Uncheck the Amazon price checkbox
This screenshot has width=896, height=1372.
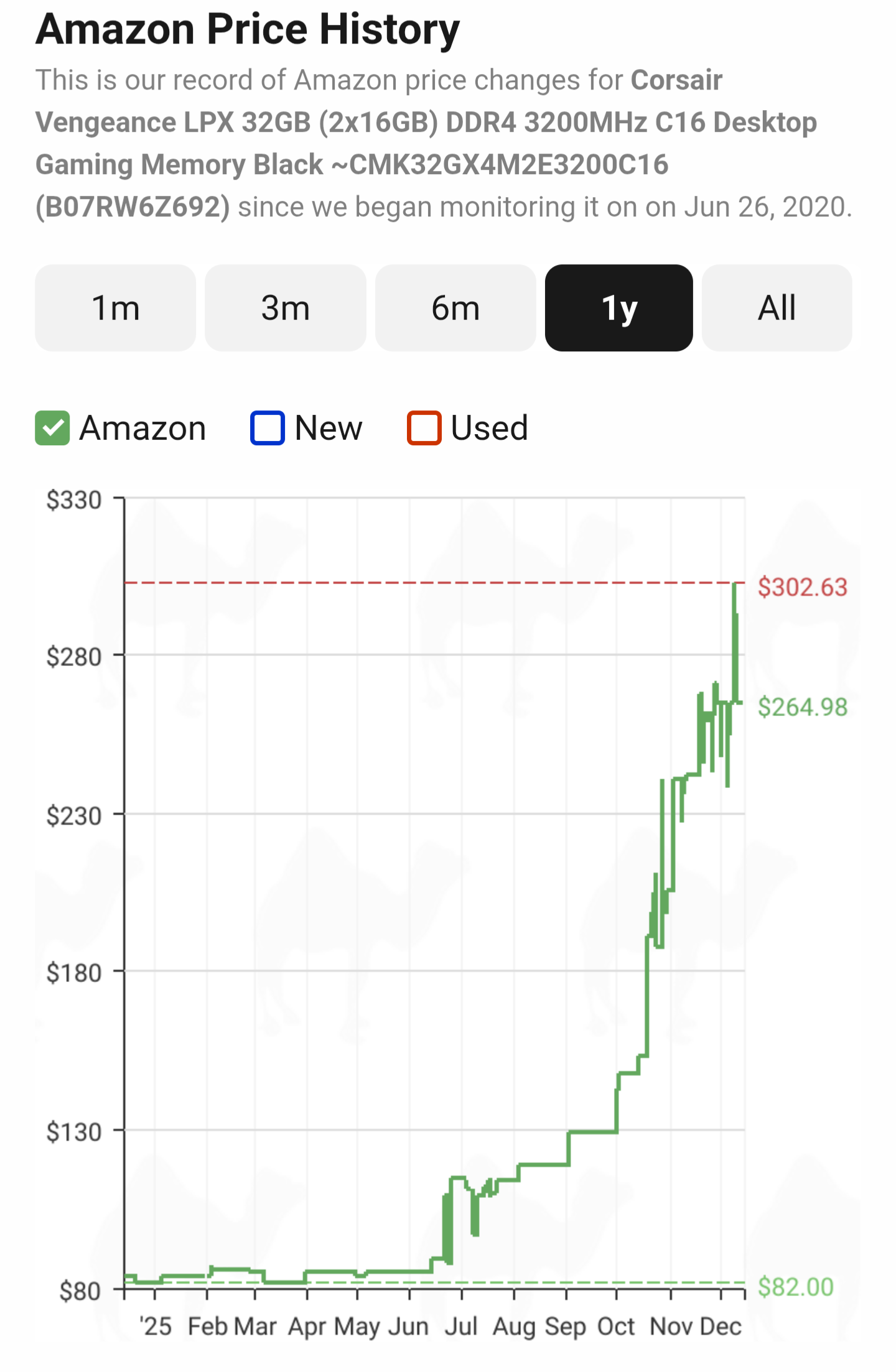tap(52, 428)
